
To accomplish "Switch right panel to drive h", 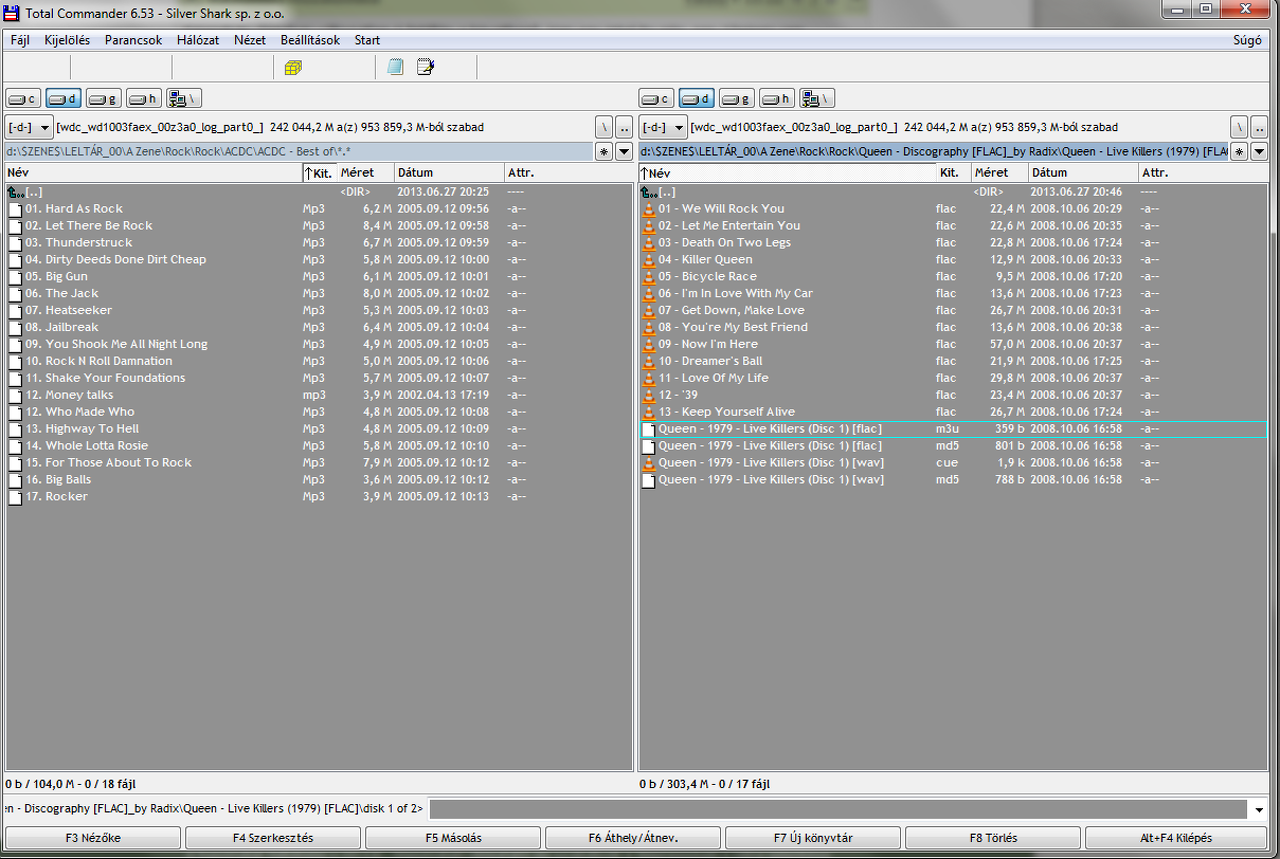I will (776, 98).
